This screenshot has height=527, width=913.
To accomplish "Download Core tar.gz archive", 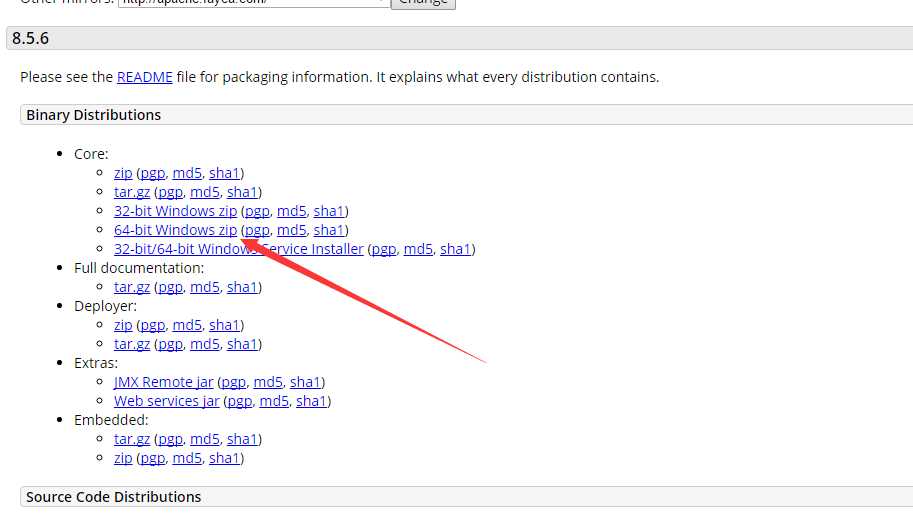I will point(132,192).
